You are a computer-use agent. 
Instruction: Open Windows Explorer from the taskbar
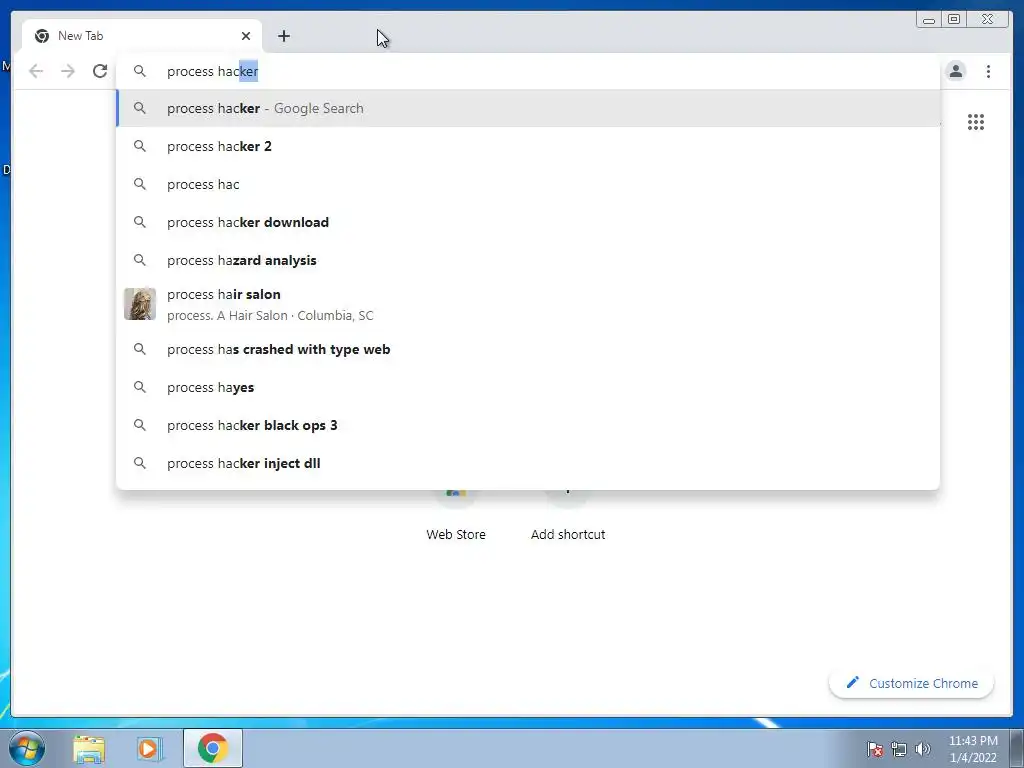[x=89, y=748]
